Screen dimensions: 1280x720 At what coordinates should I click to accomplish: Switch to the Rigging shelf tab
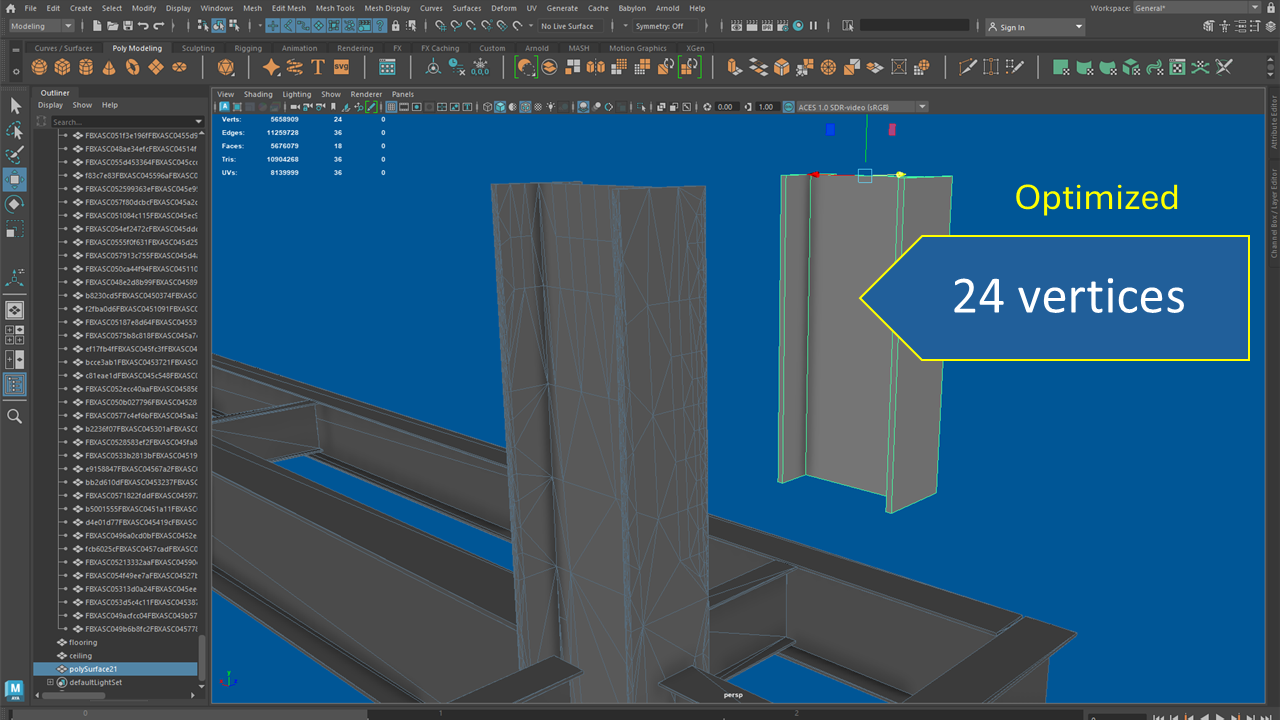(248, 48)
